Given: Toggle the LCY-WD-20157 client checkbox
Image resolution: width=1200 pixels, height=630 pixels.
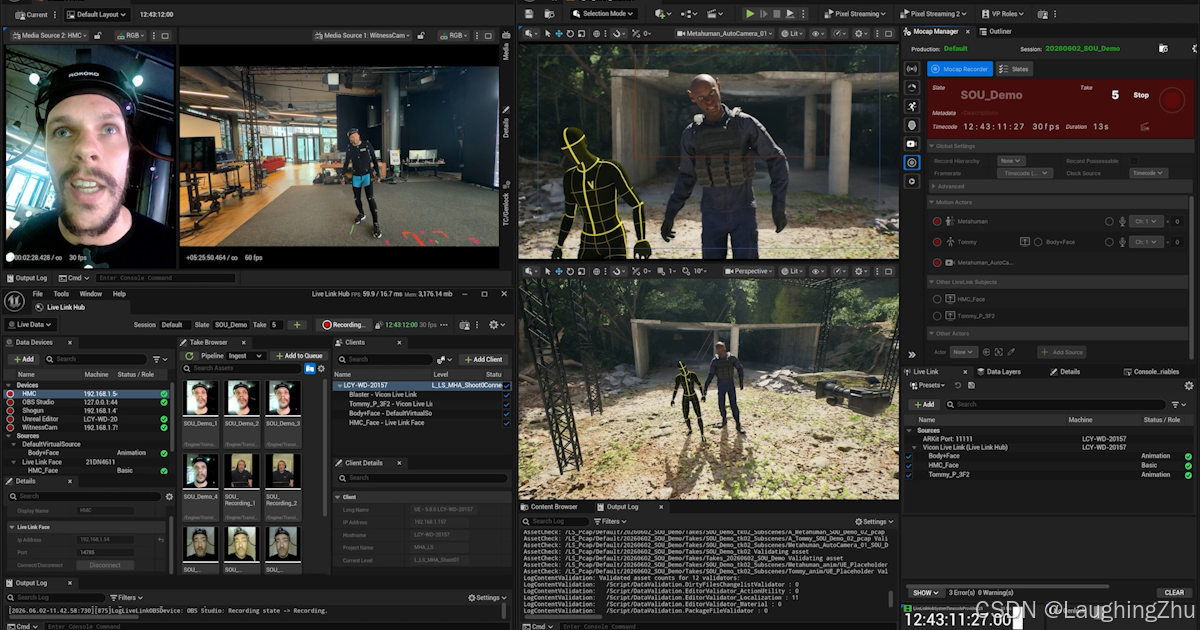Looking at the screenshot, I should point(507,386).
